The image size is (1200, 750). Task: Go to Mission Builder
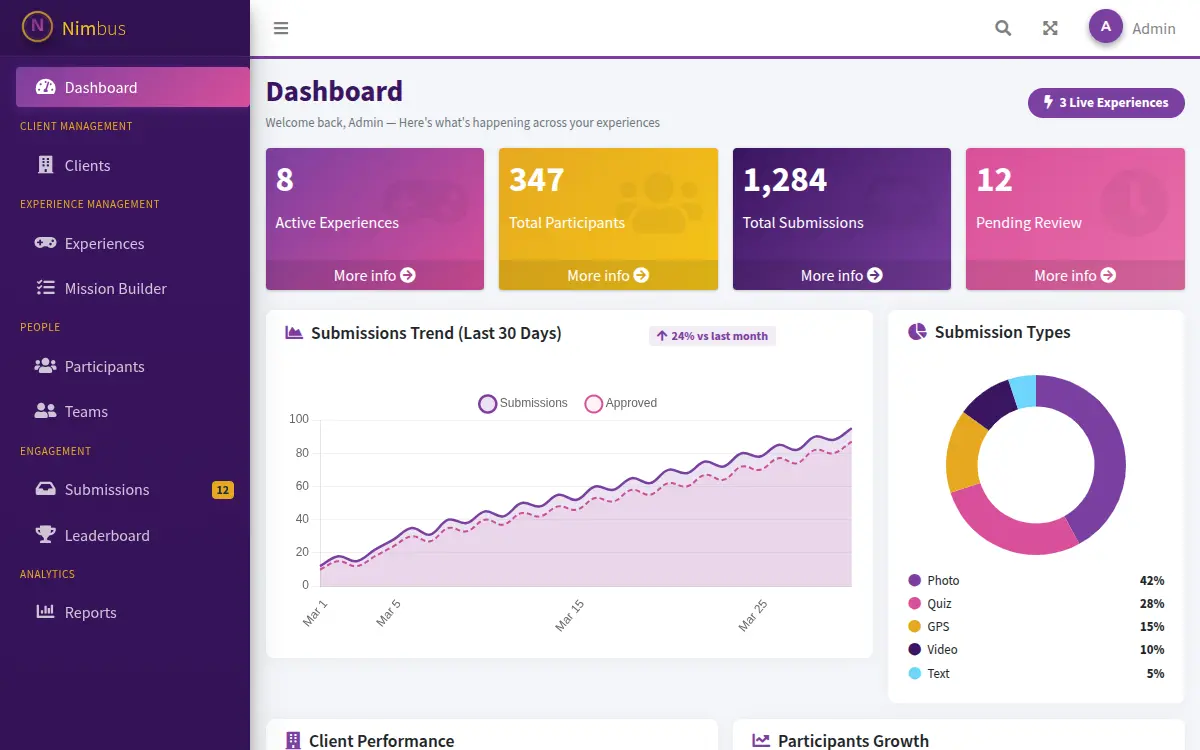133,288
